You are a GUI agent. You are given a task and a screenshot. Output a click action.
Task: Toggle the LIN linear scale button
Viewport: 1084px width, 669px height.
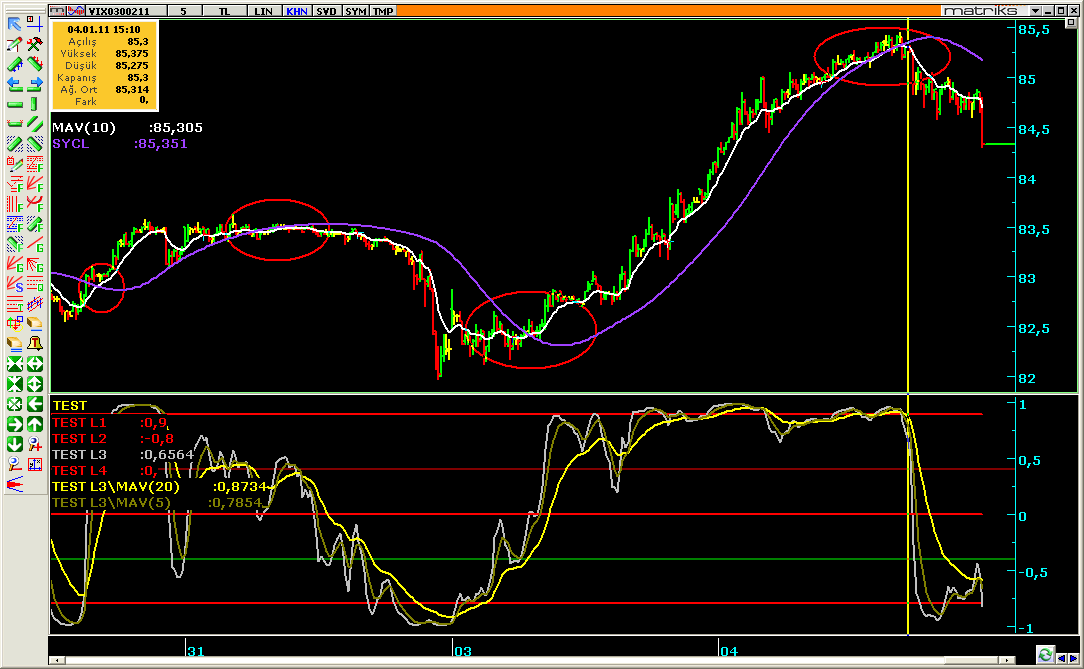click(x=264, y=11)
